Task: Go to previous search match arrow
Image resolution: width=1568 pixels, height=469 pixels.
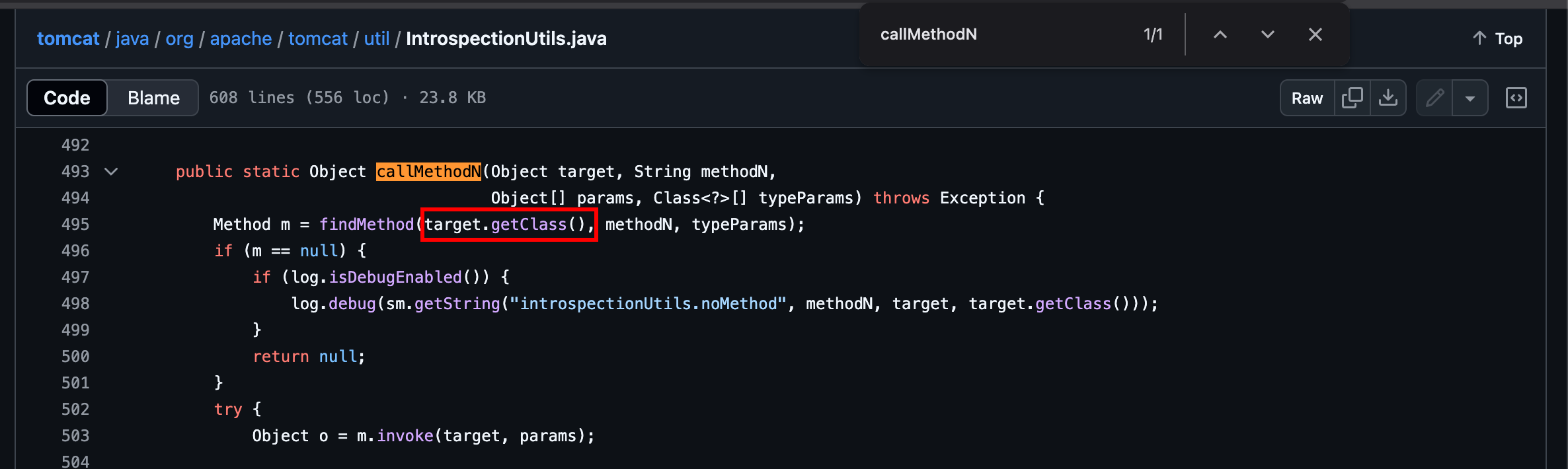Action: click(x=1220, y=34)
